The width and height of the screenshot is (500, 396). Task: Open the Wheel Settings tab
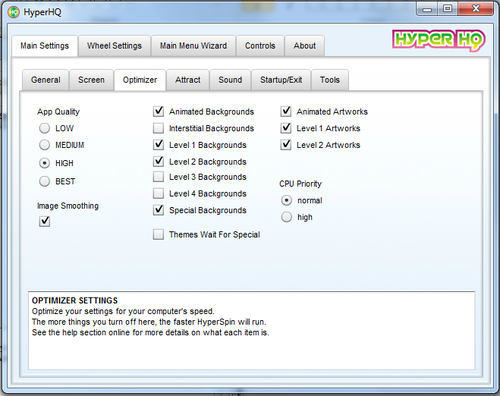114,46
